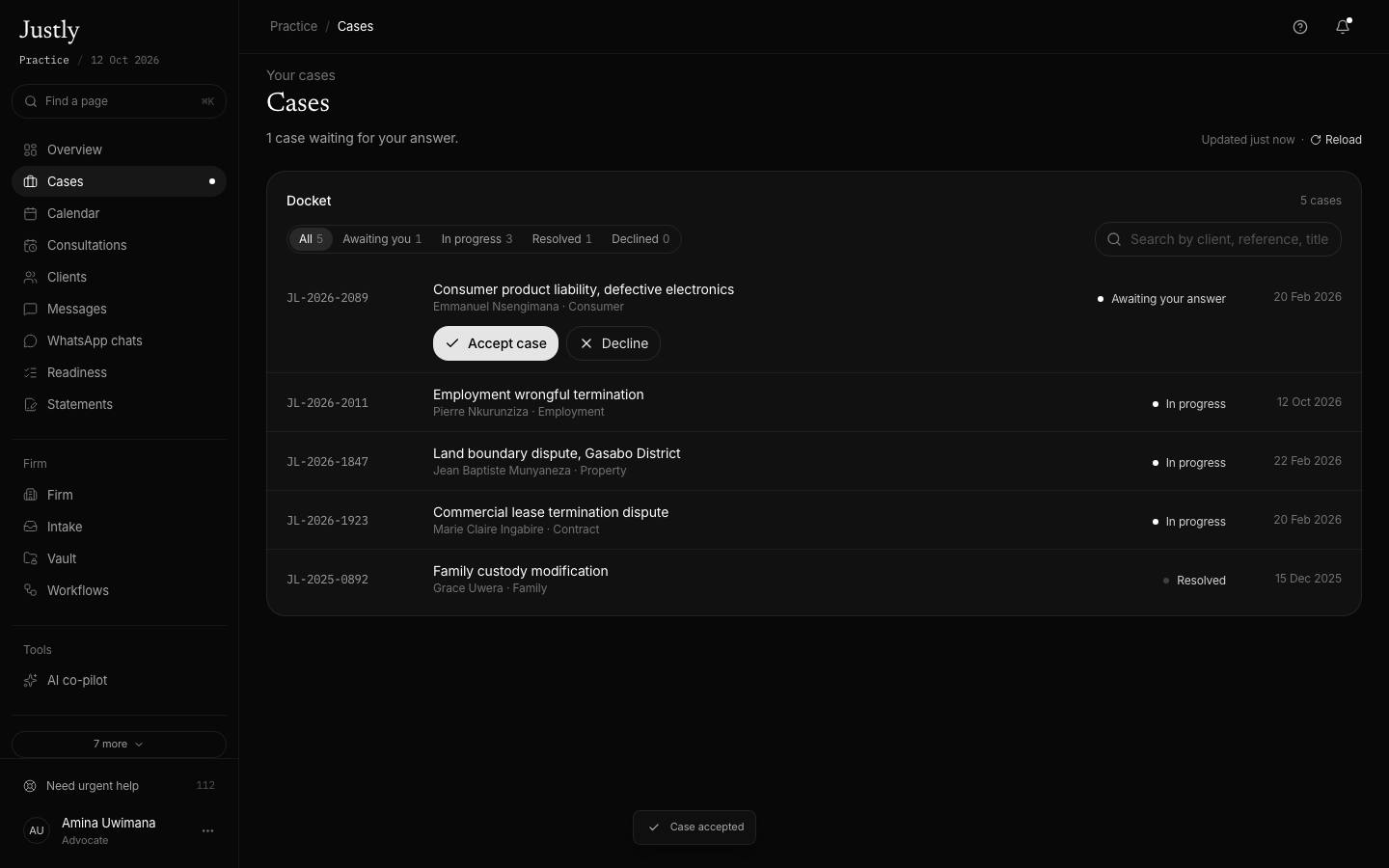The image size is (1389, 868).
Task: Switch to the Resolved tab
Action: [562, 239]
